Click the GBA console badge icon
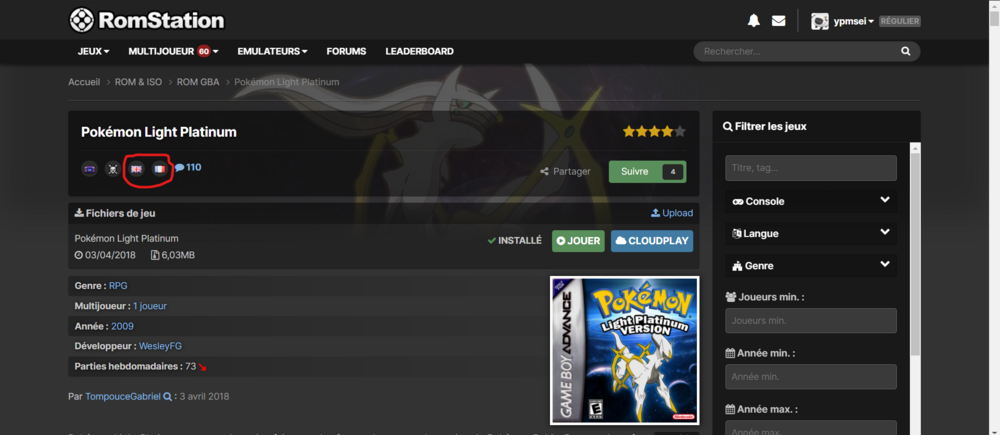Screen dimensions: 1000x435 coord(90,169)
